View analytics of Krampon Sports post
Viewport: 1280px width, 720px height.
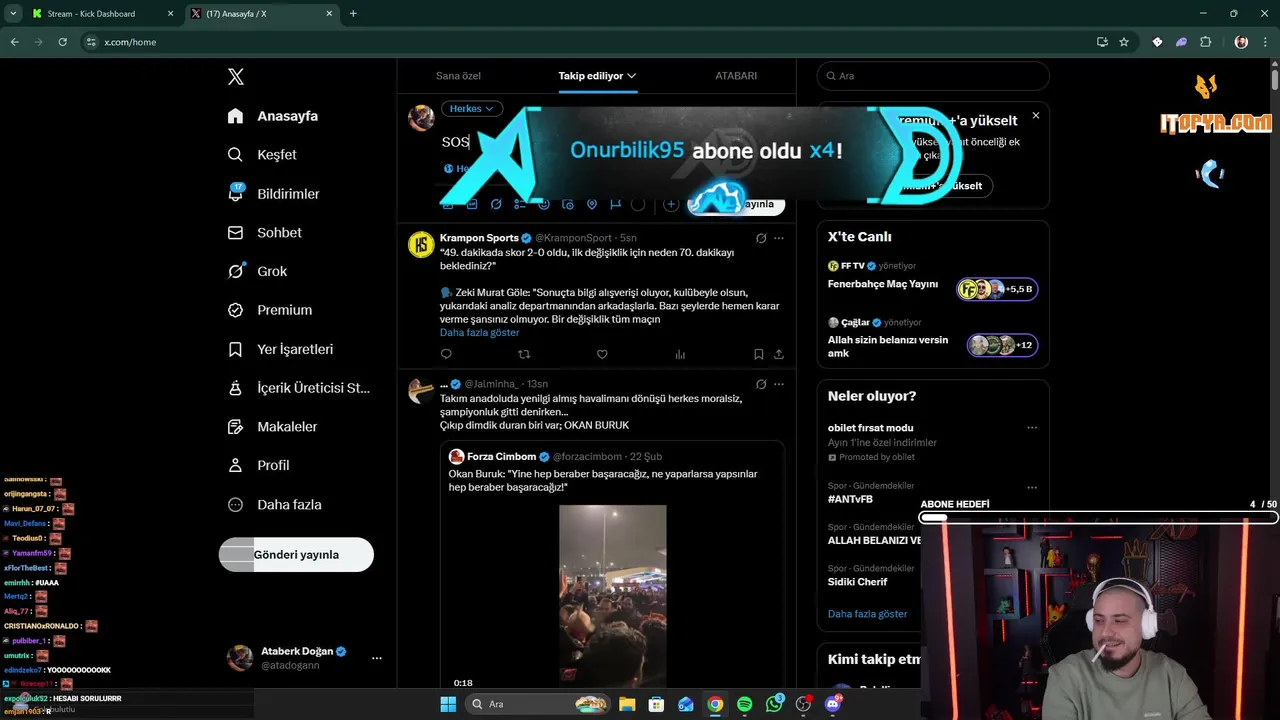pos(680,354)
